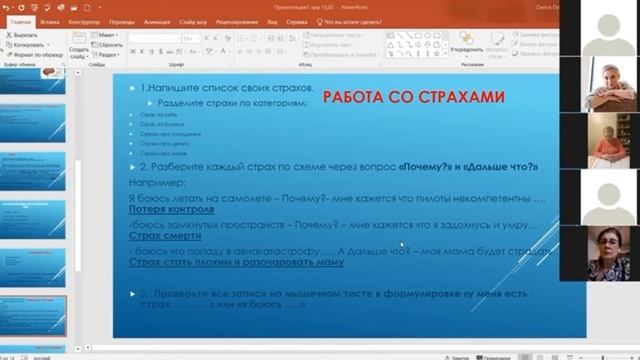Open the Слайд-шоу ribbon tab
Viewport: 640px width, 360px height.
193,22
